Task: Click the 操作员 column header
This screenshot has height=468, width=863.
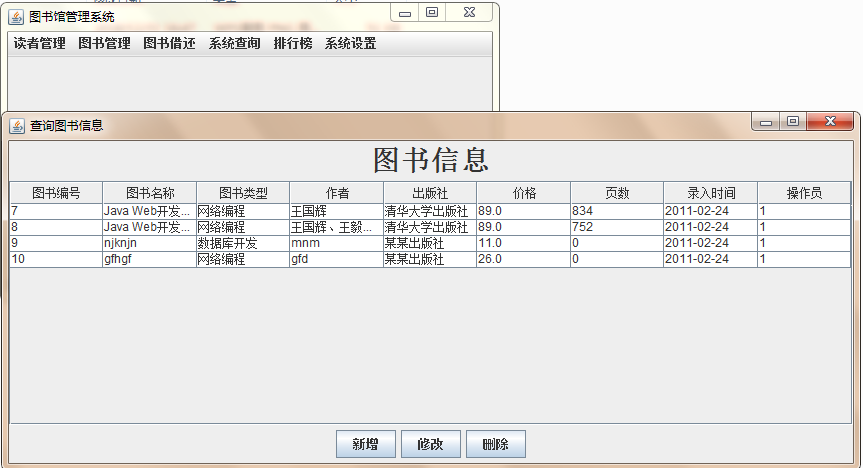Action: [x=804, y=193]
